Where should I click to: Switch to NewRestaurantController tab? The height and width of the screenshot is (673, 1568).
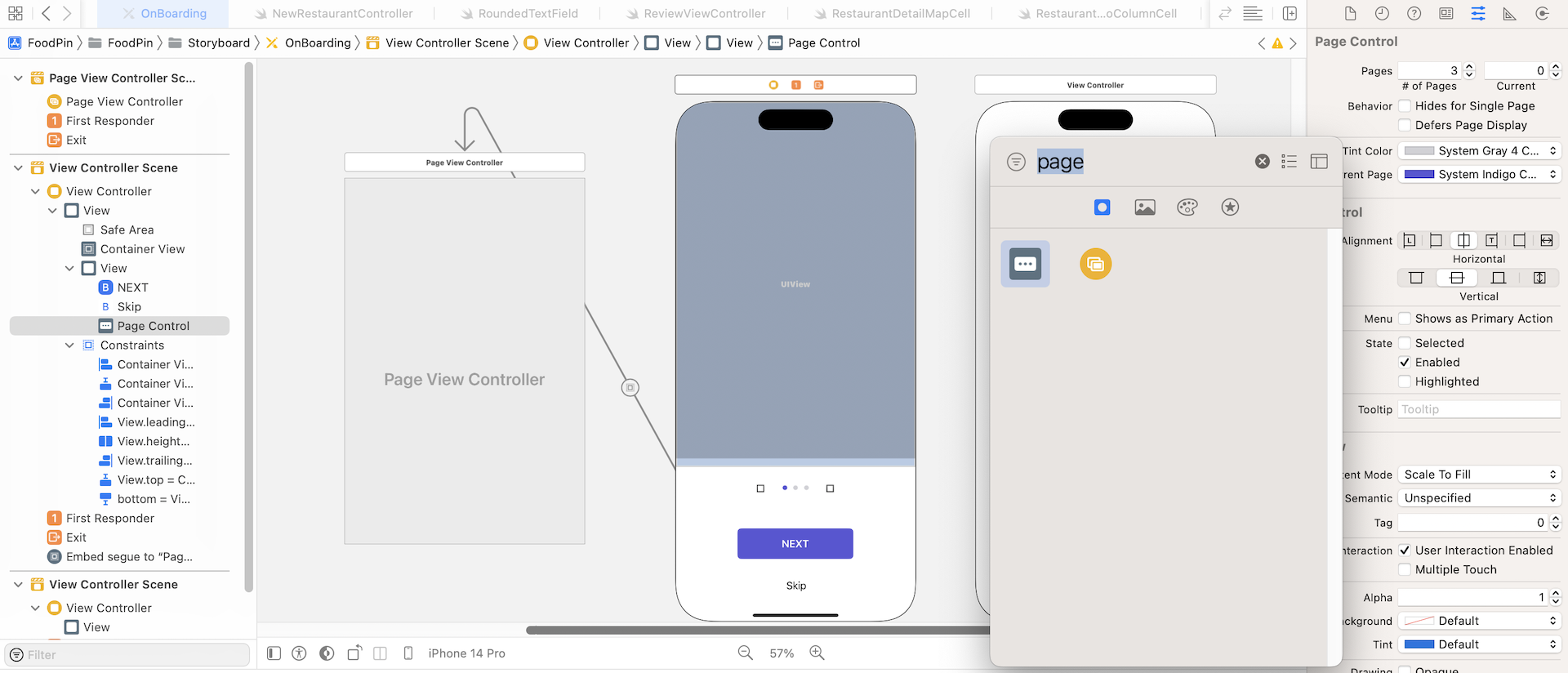point(333,14)
